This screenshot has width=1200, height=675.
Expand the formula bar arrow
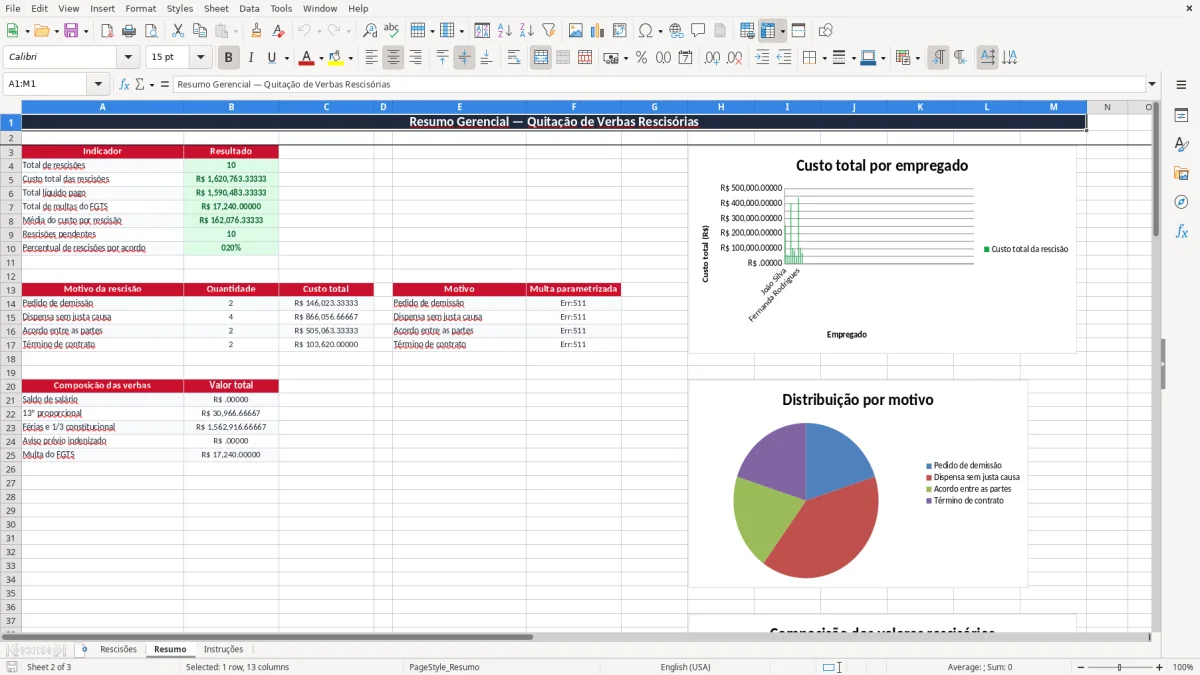tap(1152, 85)
